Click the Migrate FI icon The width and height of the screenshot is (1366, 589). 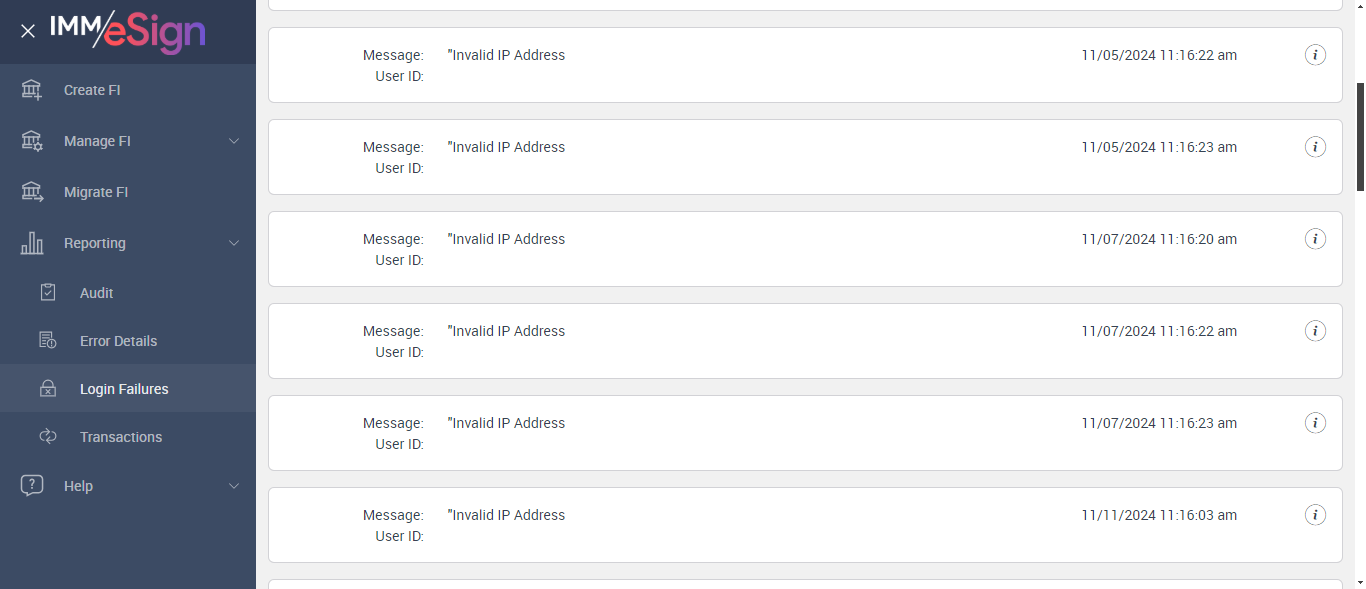tap(32, 192)
